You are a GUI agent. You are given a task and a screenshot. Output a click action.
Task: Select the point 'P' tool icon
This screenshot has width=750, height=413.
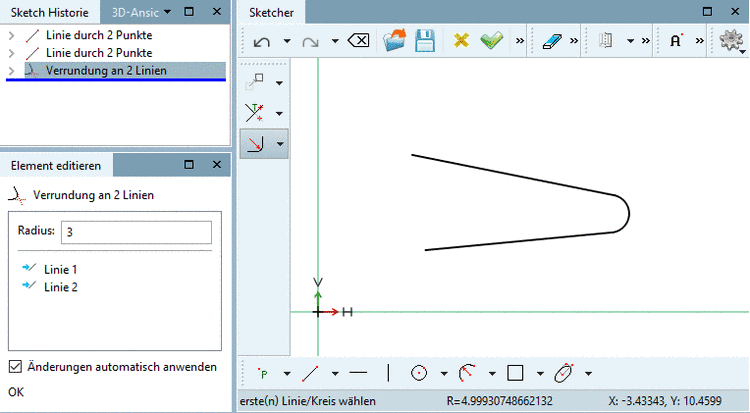click(262, 373)
